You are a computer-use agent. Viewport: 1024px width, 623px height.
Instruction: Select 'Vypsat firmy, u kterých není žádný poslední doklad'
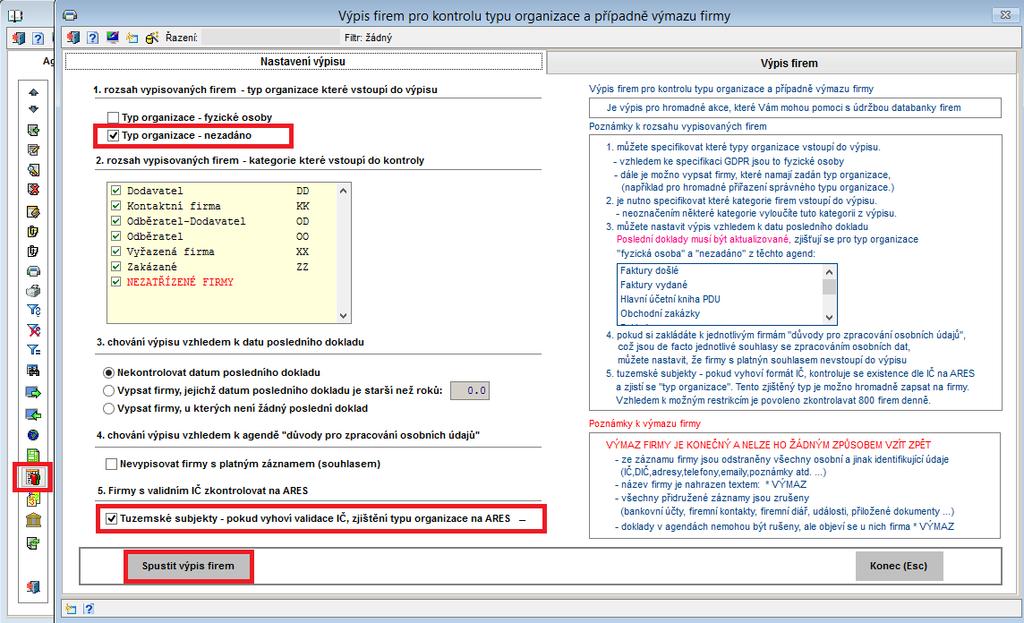[x=109, y=408]
